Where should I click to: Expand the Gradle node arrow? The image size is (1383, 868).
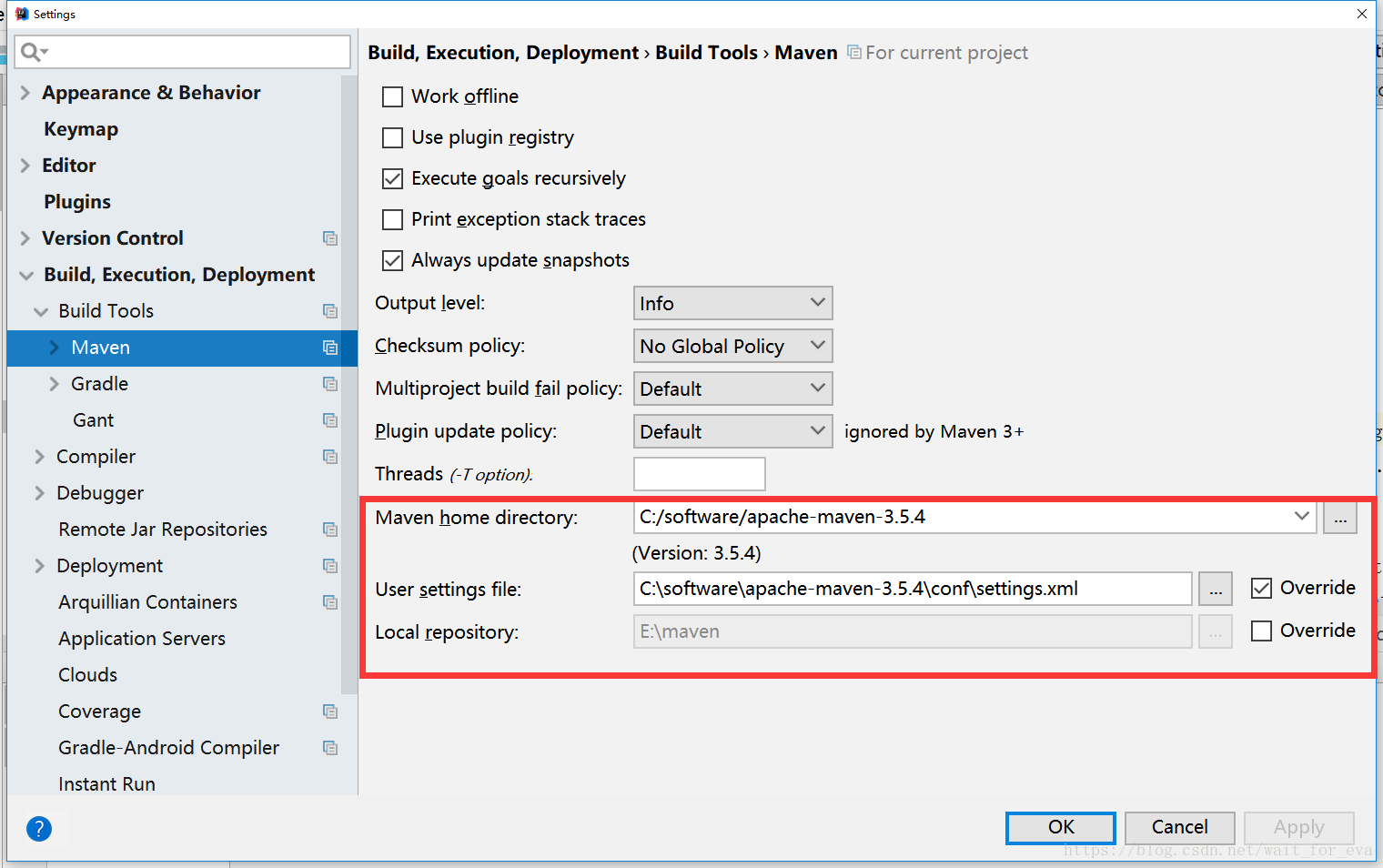[x=54, y=384]
